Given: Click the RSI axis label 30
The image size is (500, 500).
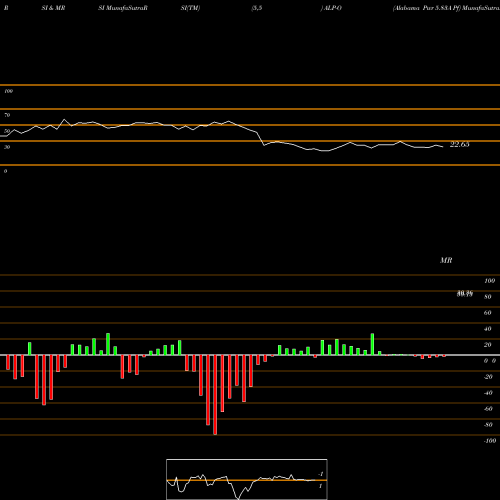Looking at the screenshot, I should point(7,147).
